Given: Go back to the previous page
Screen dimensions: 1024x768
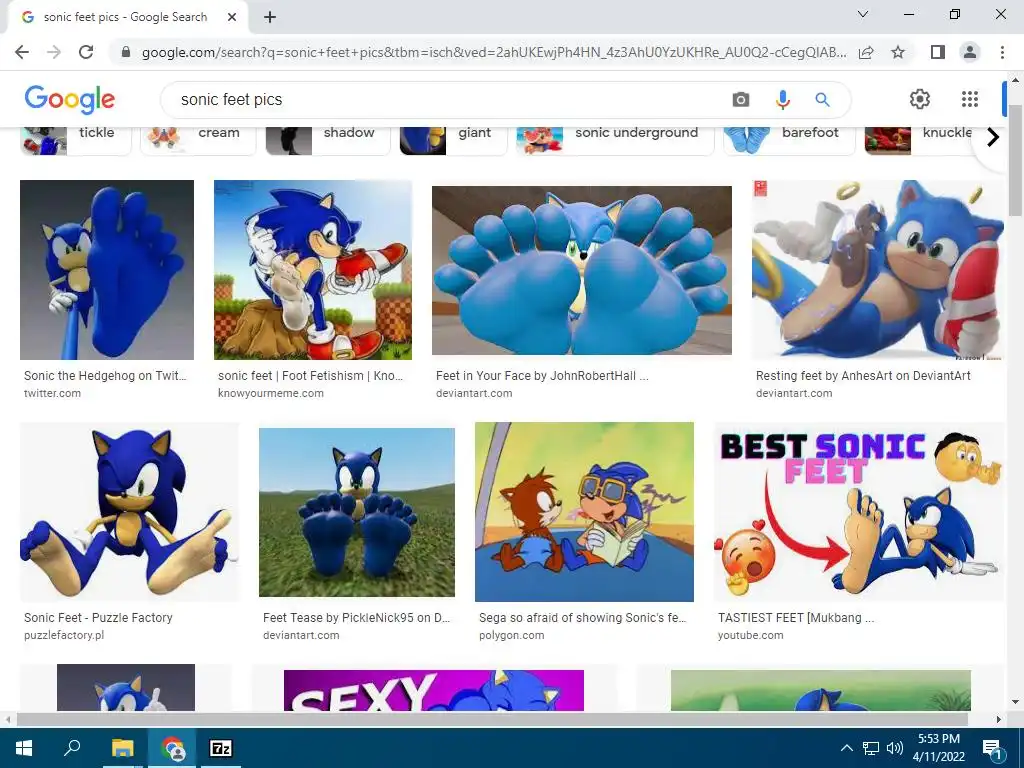Looking at the screenshot, I should 22,52.
